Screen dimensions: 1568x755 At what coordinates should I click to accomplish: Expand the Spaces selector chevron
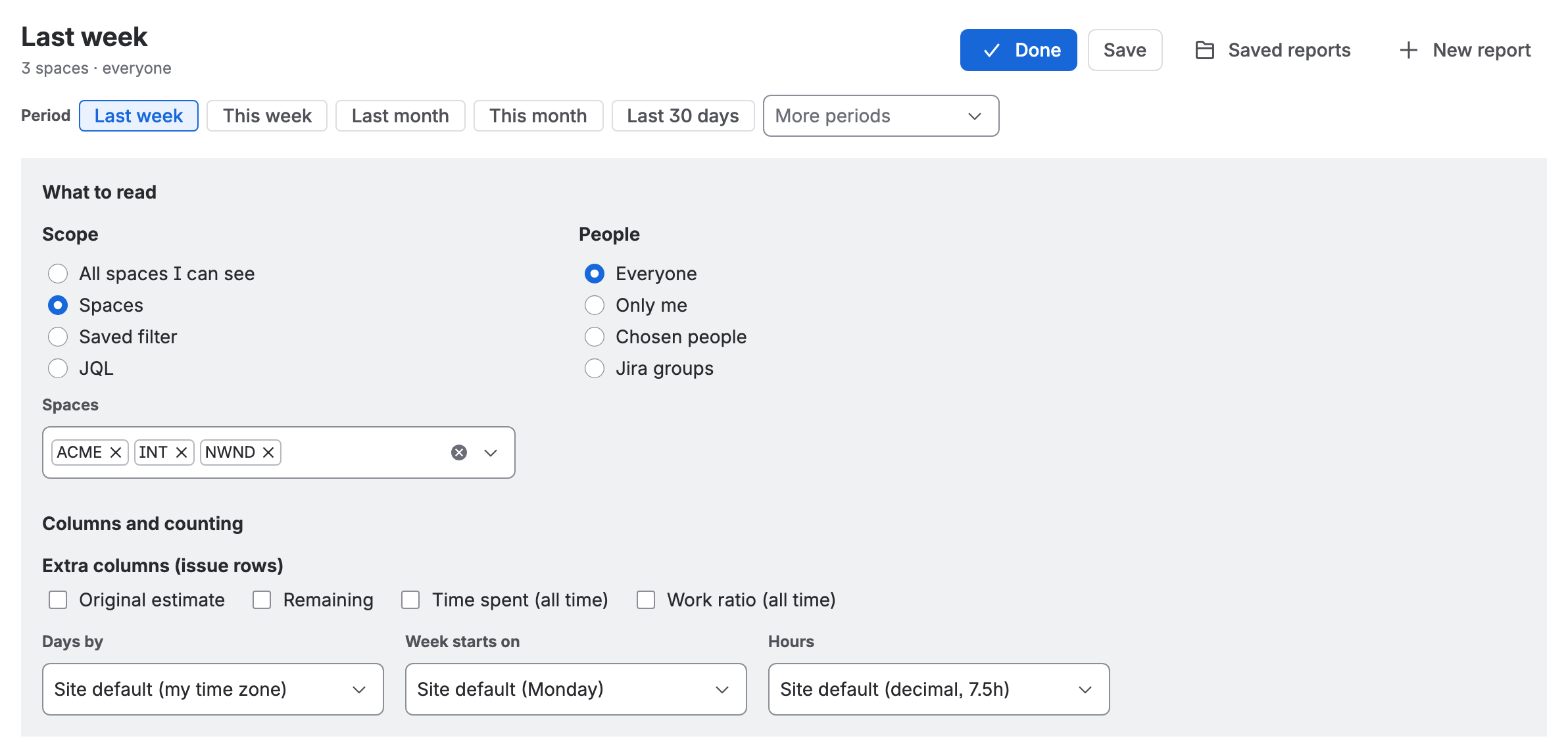click(491, 452)
